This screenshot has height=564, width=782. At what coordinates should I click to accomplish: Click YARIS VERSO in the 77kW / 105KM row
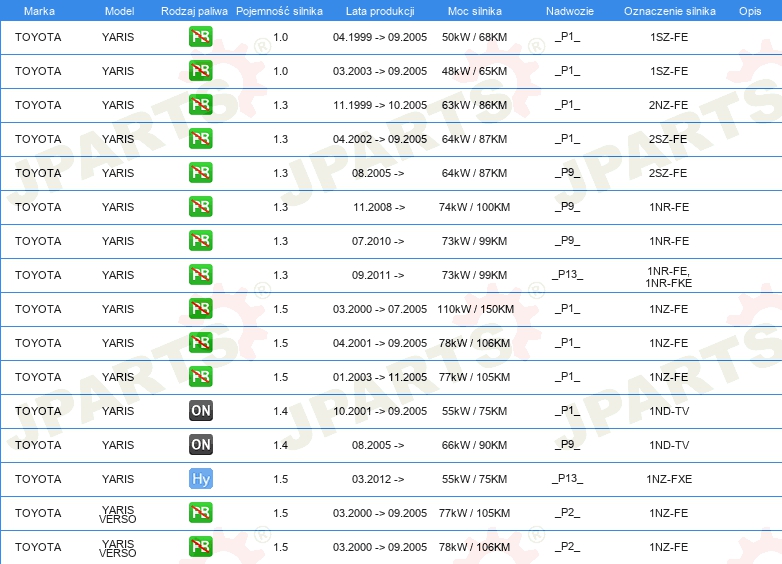118,514
